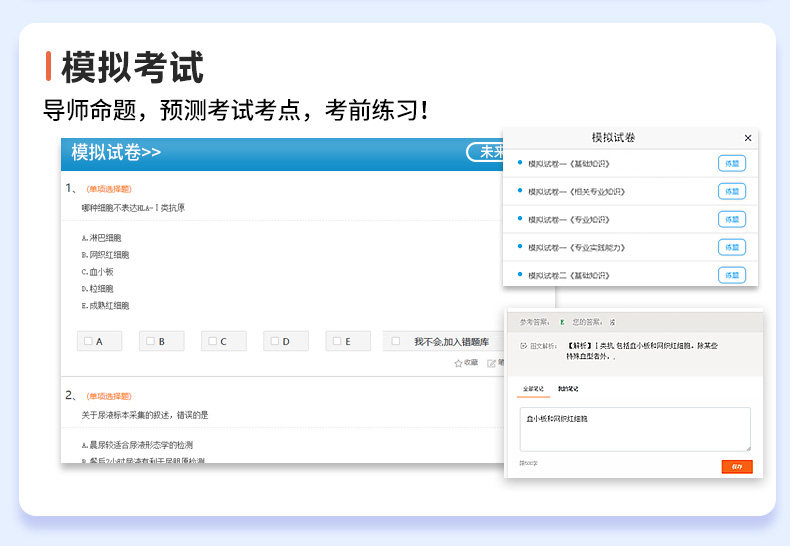The height and width of the screenshot is (546, 790).
Task: Click question 1 stem 哪种细胞不表达HLA-I类抗原
Action: tap(133, 208)
